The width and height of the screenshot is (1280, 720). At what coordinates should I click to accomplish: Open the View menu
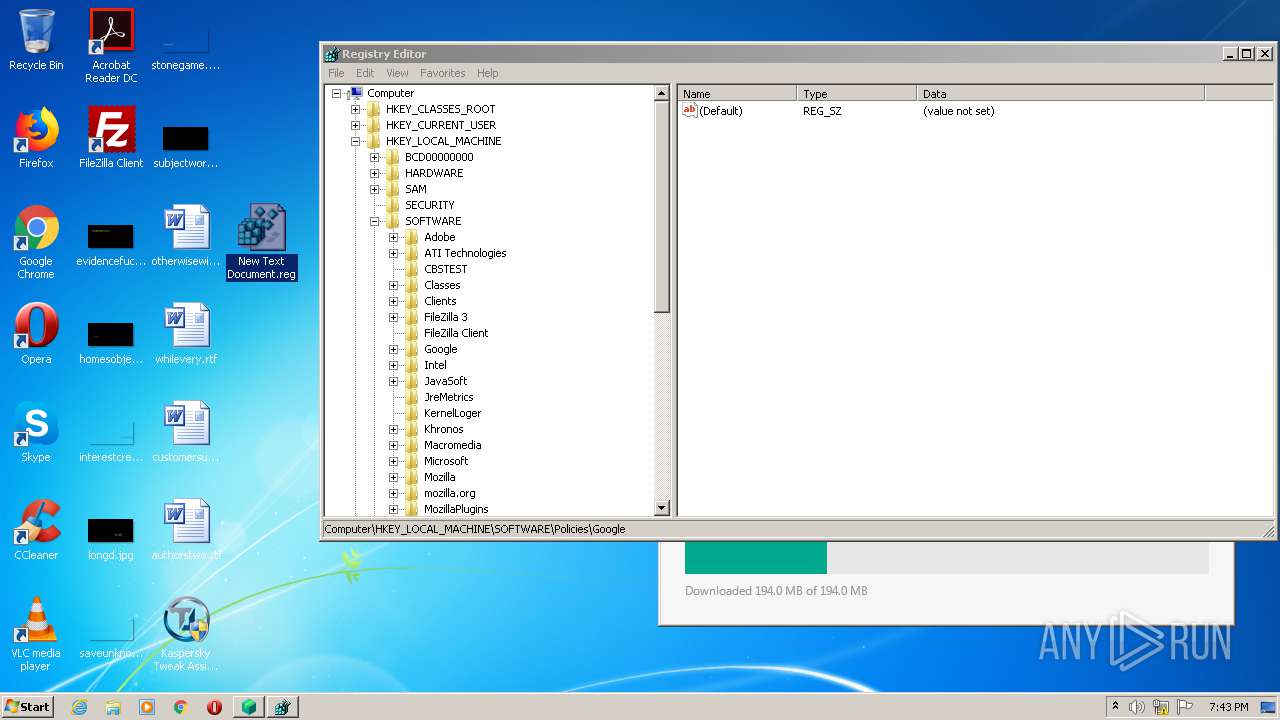click(x=397, y=73)
